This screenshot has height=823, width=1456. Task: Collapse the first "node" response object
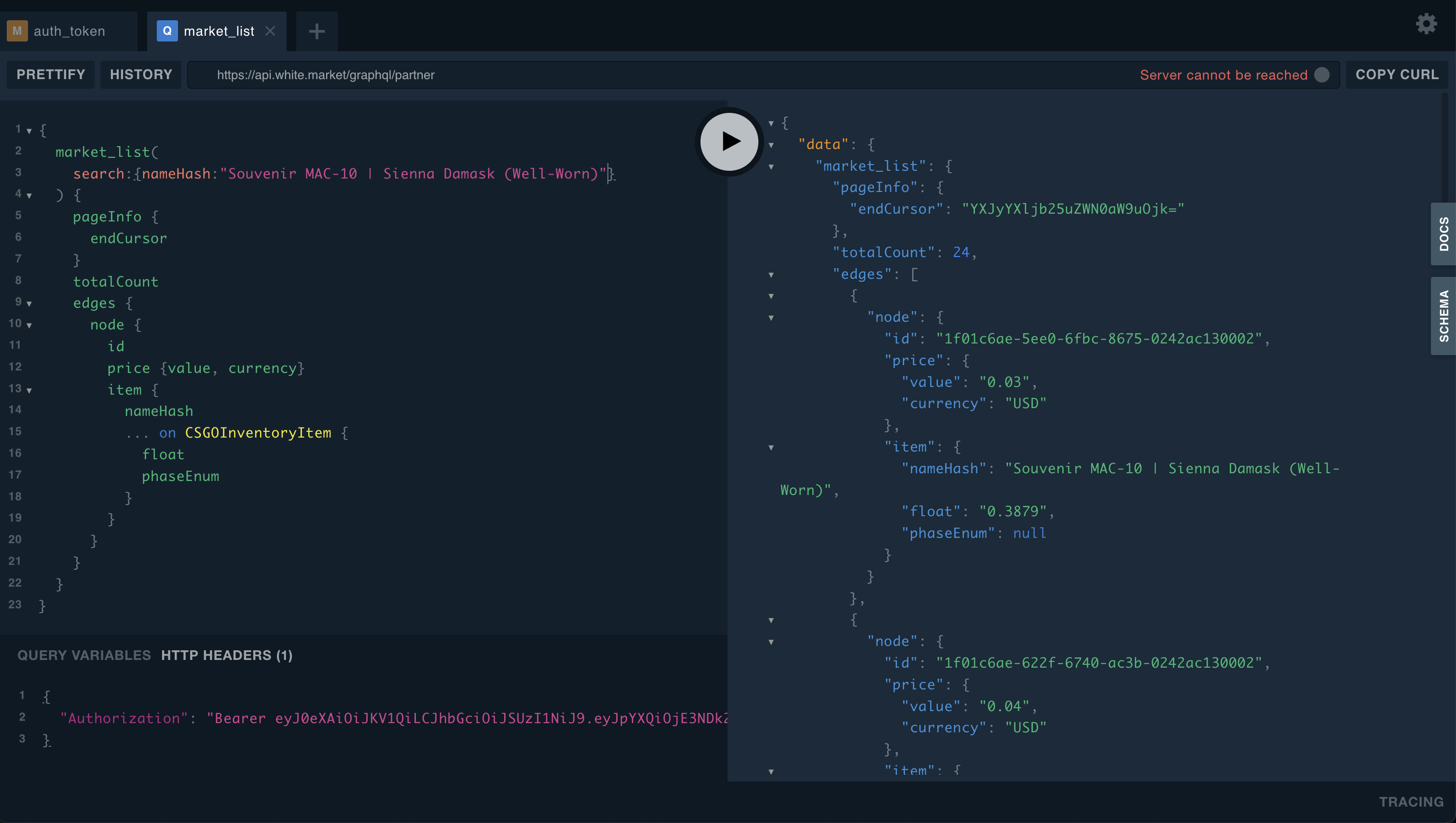(771, 317)
